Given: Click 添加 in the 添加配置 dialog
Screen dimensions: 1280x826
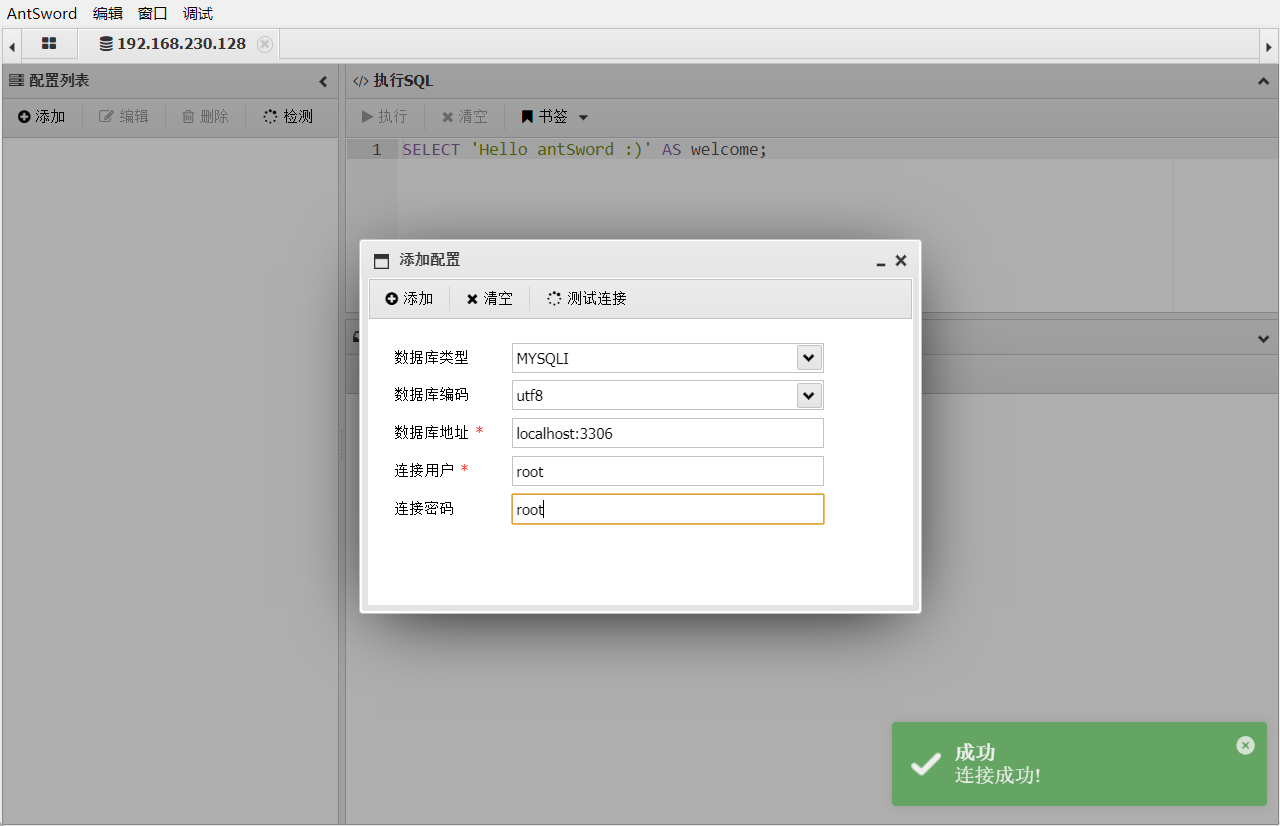Looking at the screenshot, I should tap(409, 299).
